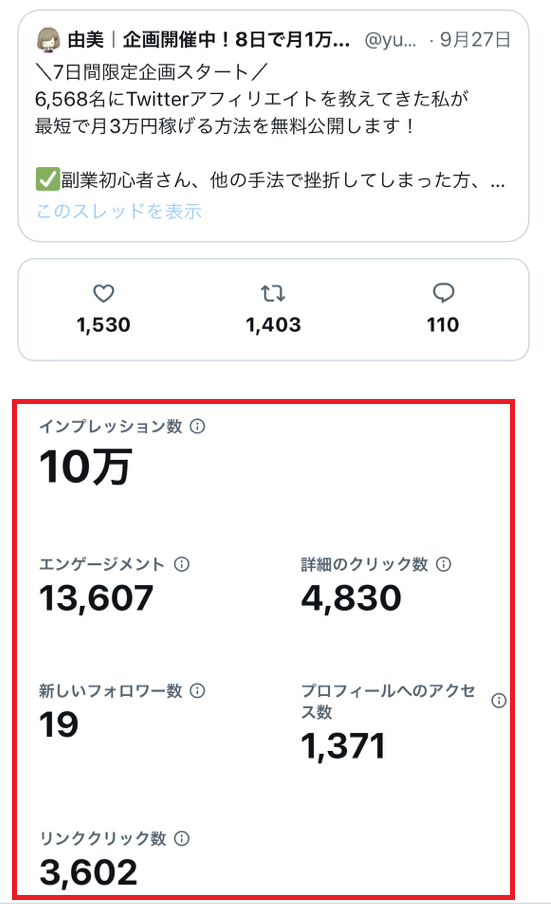Click the 10万 impressions value
Image resolution: width=551 pixels, height=904 pixels.
coord(86,466)
